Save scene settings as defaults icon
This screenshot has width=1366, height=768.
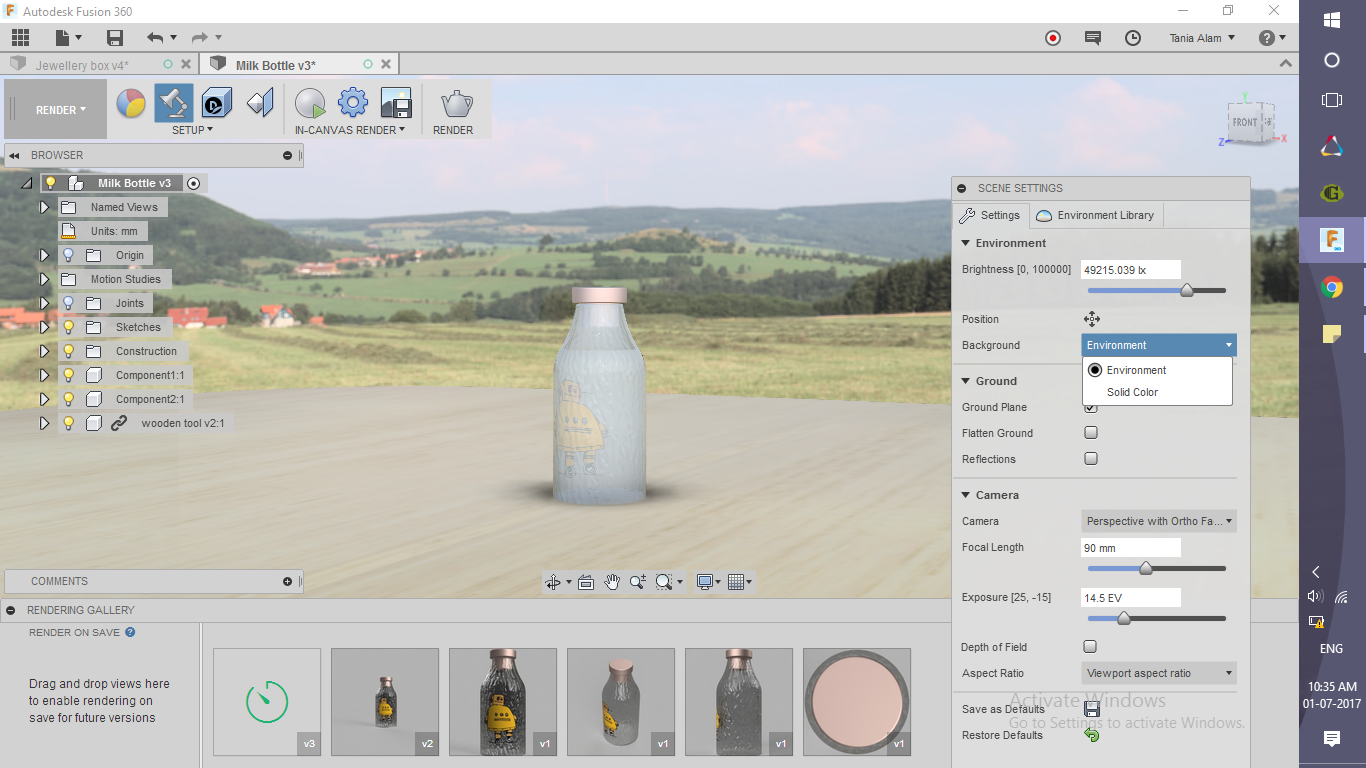click(x=1091, y=709)
